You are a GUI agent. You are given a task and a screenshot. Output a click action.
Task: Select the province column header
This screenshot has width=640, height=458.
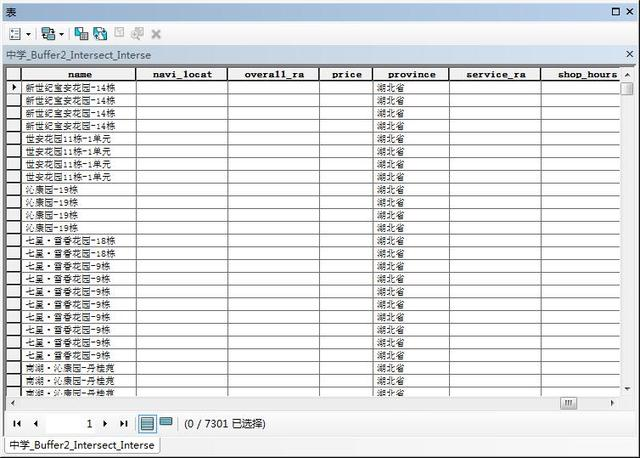point(411,74)
